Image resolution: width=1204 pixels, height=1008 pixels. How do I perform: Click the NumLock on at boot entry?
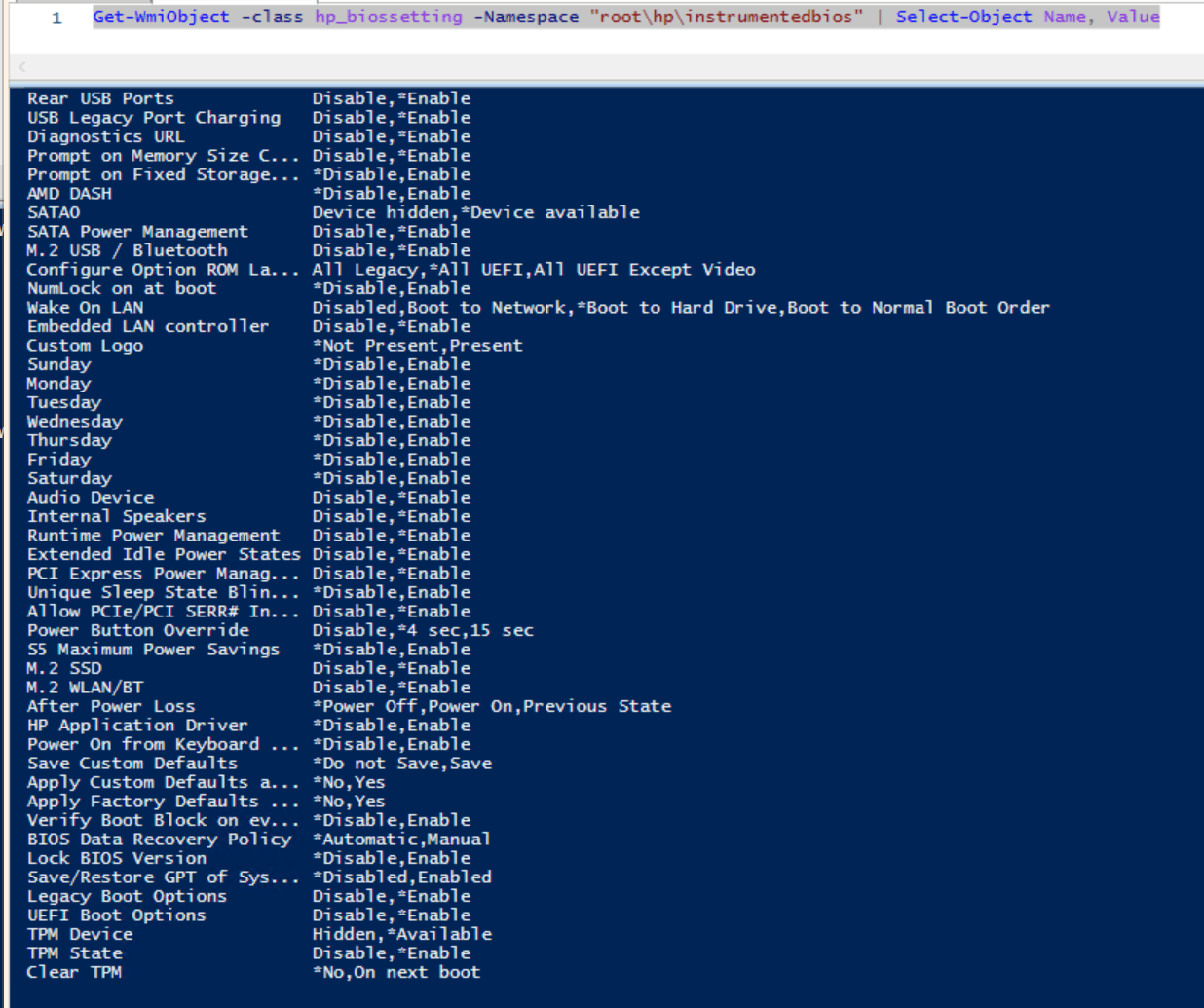(x=122, y=288)
